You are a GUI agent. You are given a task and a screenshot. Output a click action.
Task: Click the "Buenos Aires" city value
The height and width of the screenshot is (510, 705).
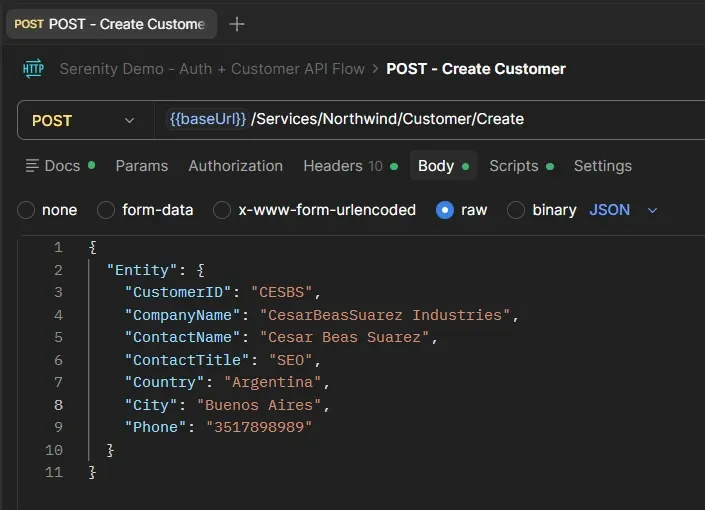(x=259, y=405)
